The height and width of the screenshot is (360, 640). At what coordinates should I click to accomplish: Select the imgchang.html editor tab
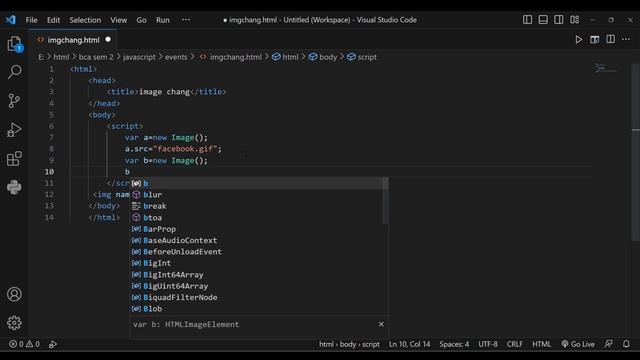pos(73,40)
